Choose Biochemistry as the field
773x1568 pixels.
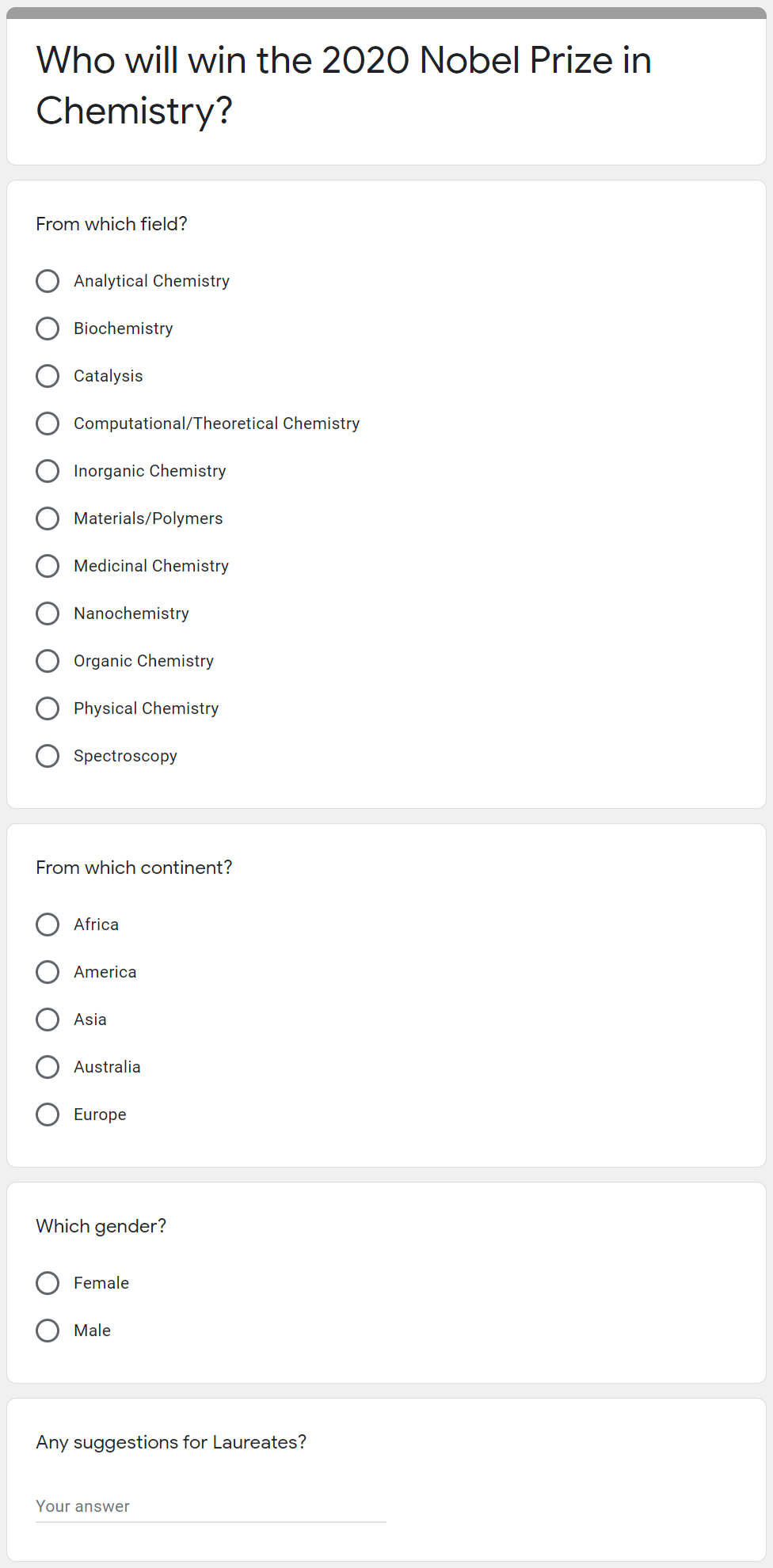(48, 328)
